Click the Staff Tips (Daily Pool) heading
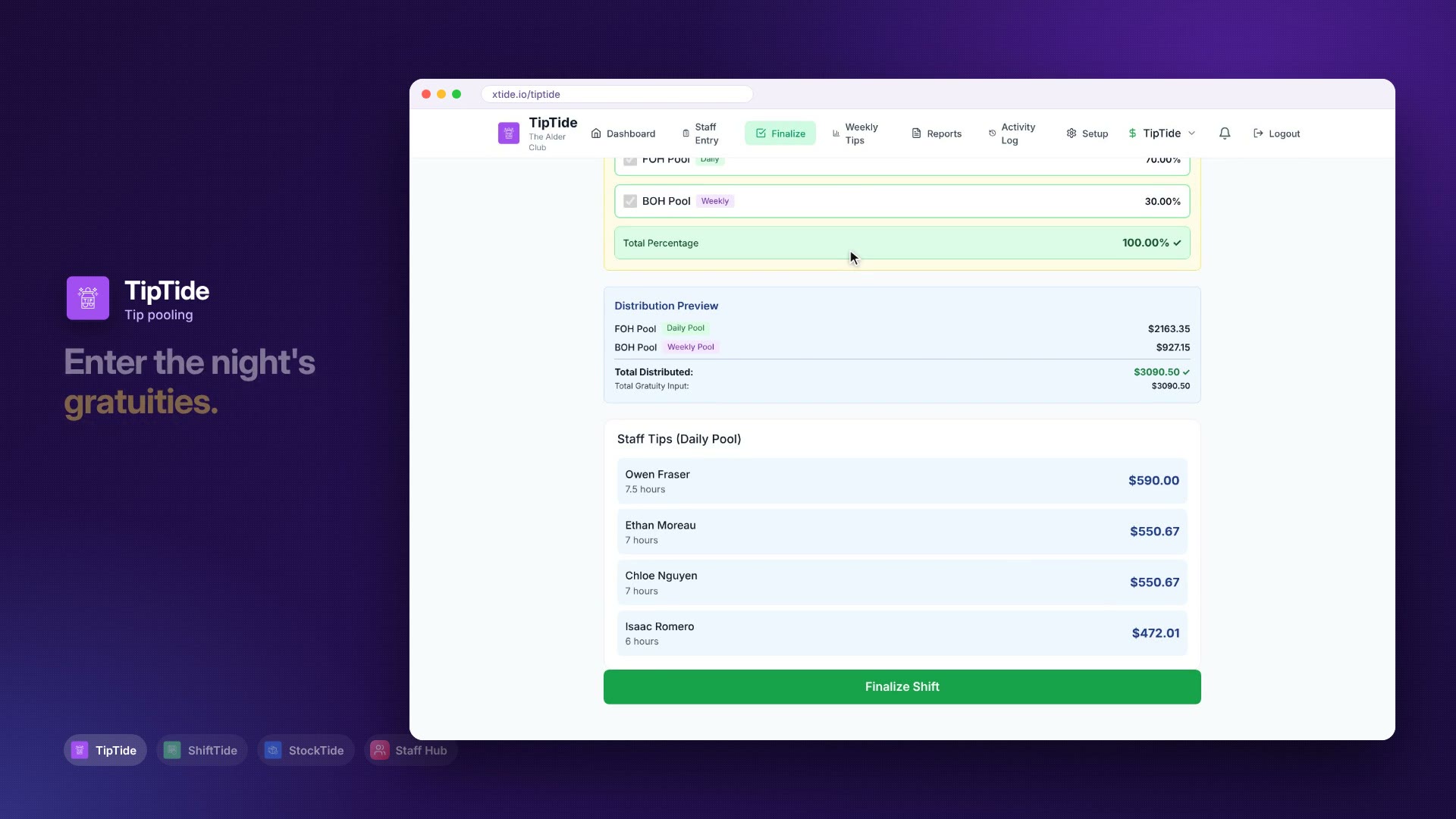Screen dimensions: 1456x819 point(679,439)
